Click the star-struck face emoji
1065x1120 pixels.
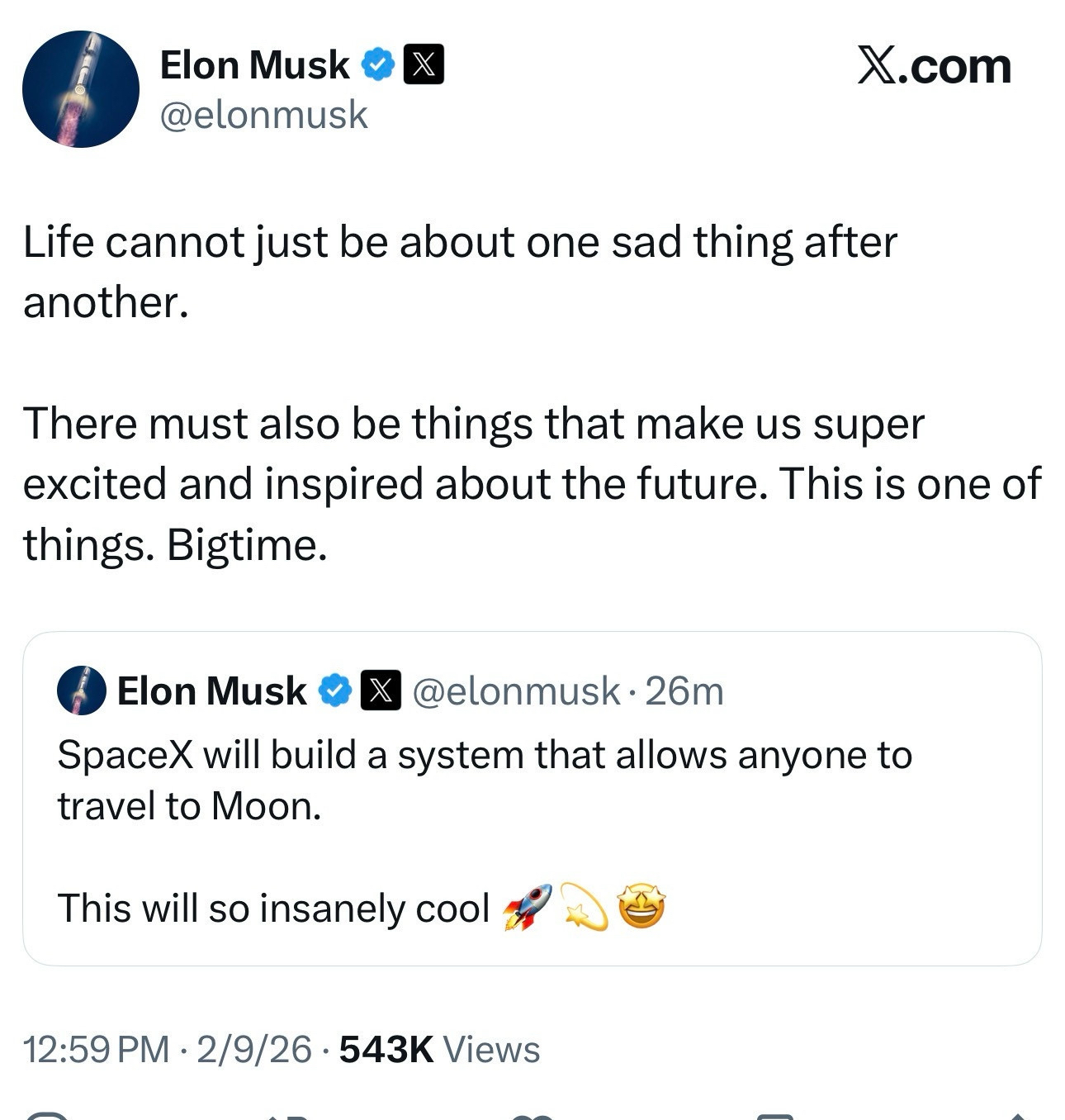pos(641,908)
